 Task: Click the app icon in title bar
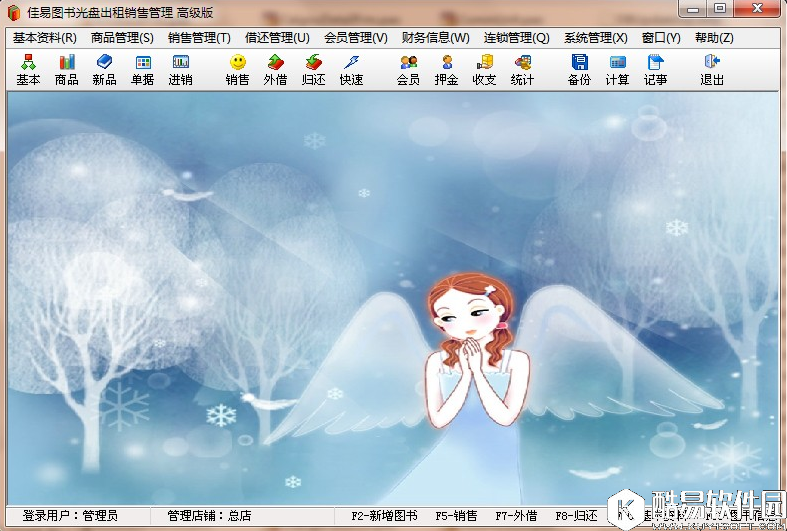tap(14, 13)
